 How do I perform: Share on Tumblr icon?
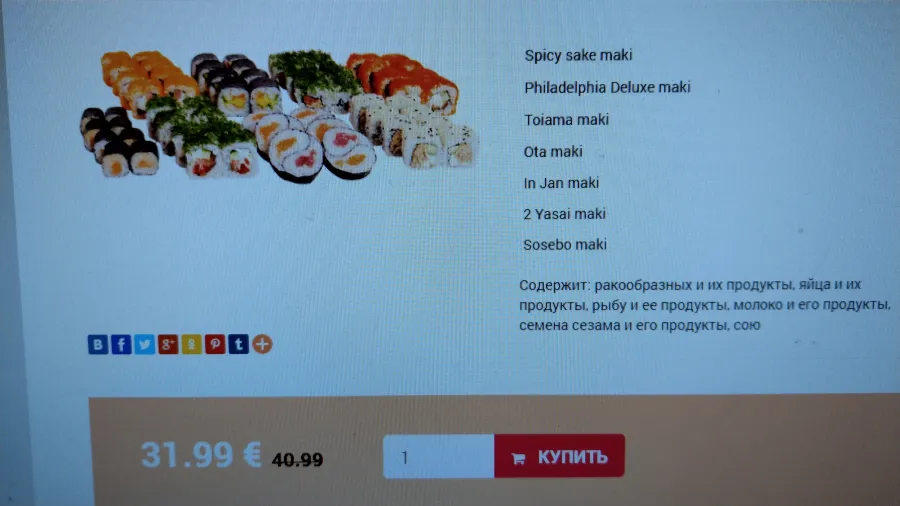(x=239, y=344)
